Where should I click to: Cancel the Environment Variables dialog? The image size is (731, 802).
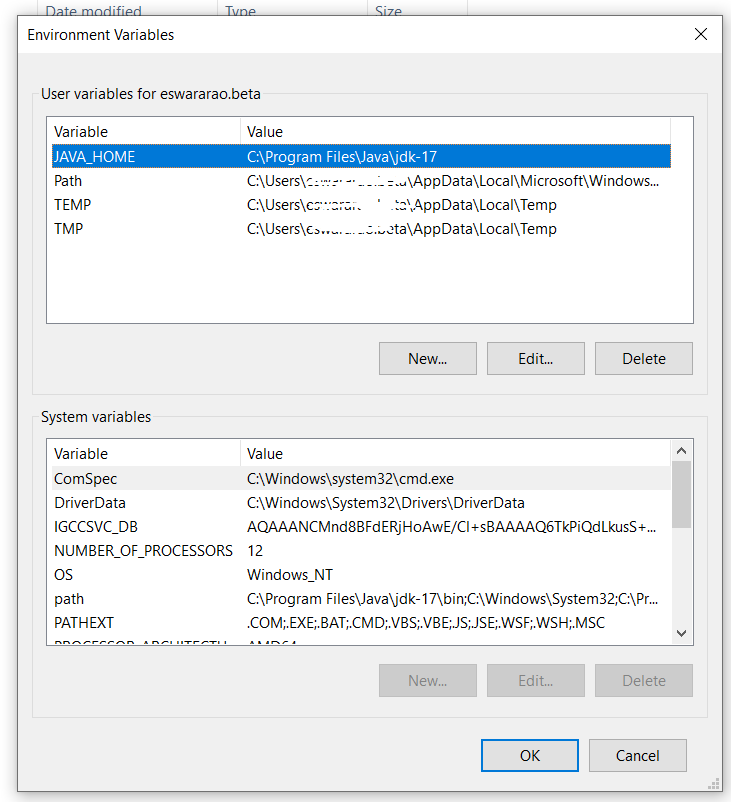click(638, 756)
